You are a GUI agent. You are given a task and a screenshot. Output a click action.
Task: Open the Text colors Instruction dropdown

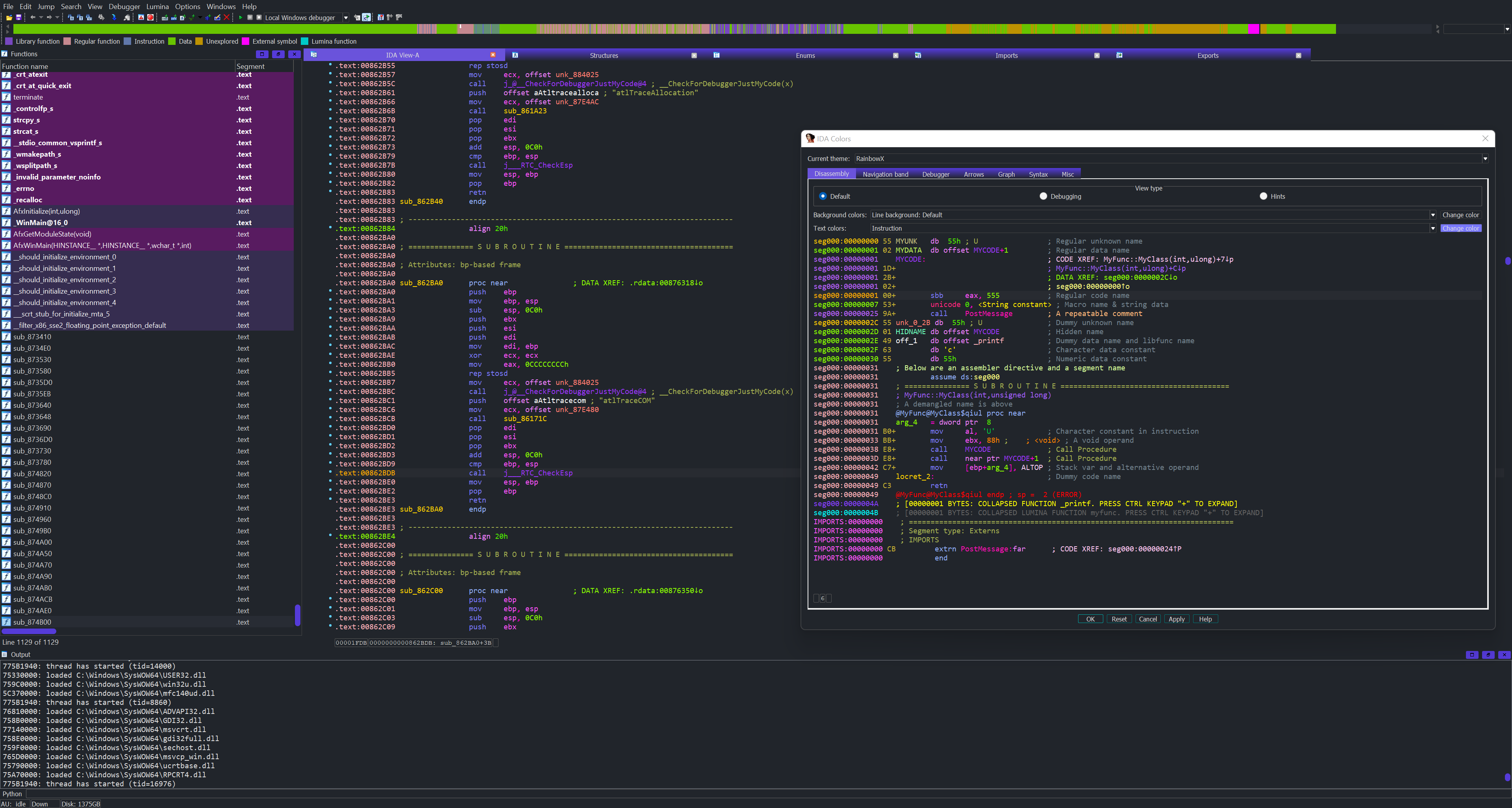click(1432, 228)
